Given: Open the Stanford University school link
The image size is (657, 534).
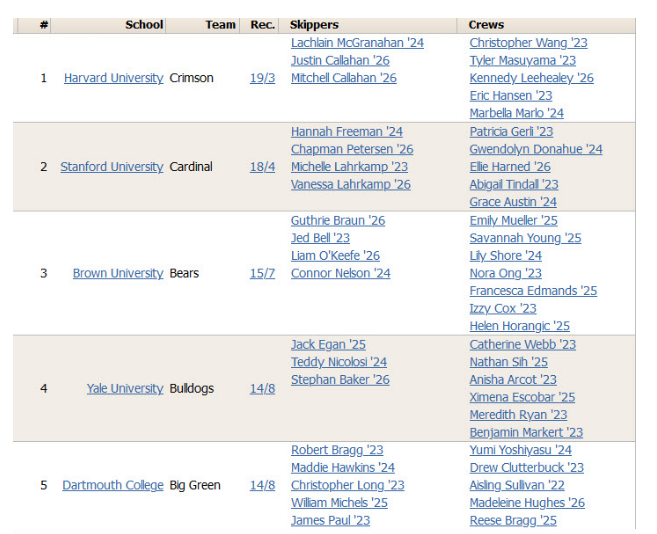Looking at the screenshot, I should tap(112, 167).
